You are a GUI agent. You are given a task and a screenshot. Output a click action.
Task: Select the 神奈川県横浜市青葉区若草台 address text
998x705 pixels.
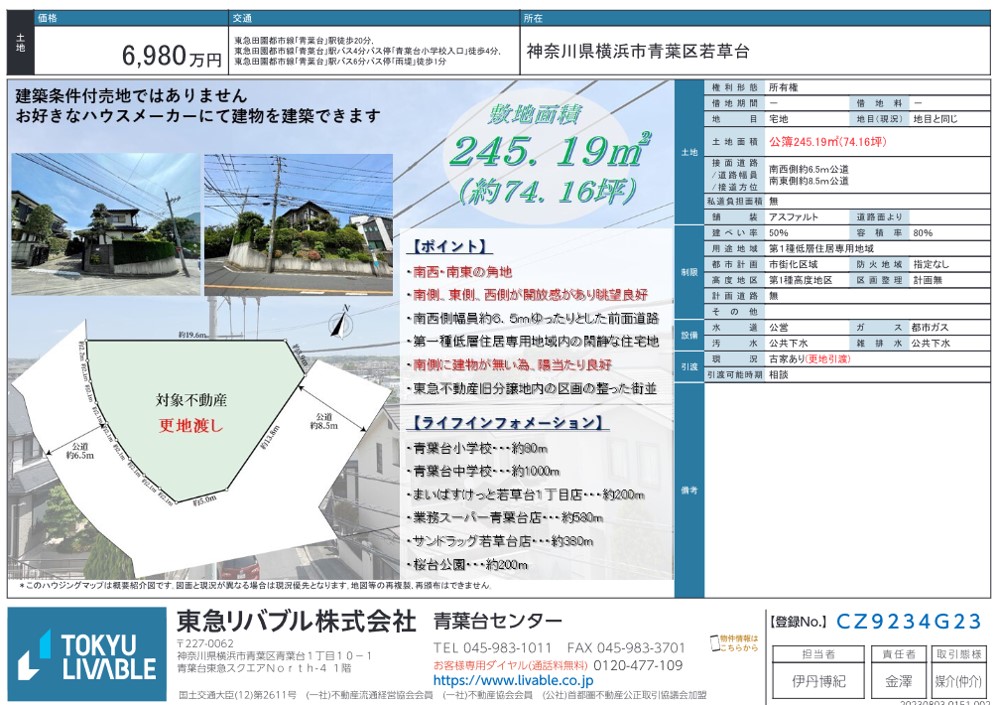(637, 52)
